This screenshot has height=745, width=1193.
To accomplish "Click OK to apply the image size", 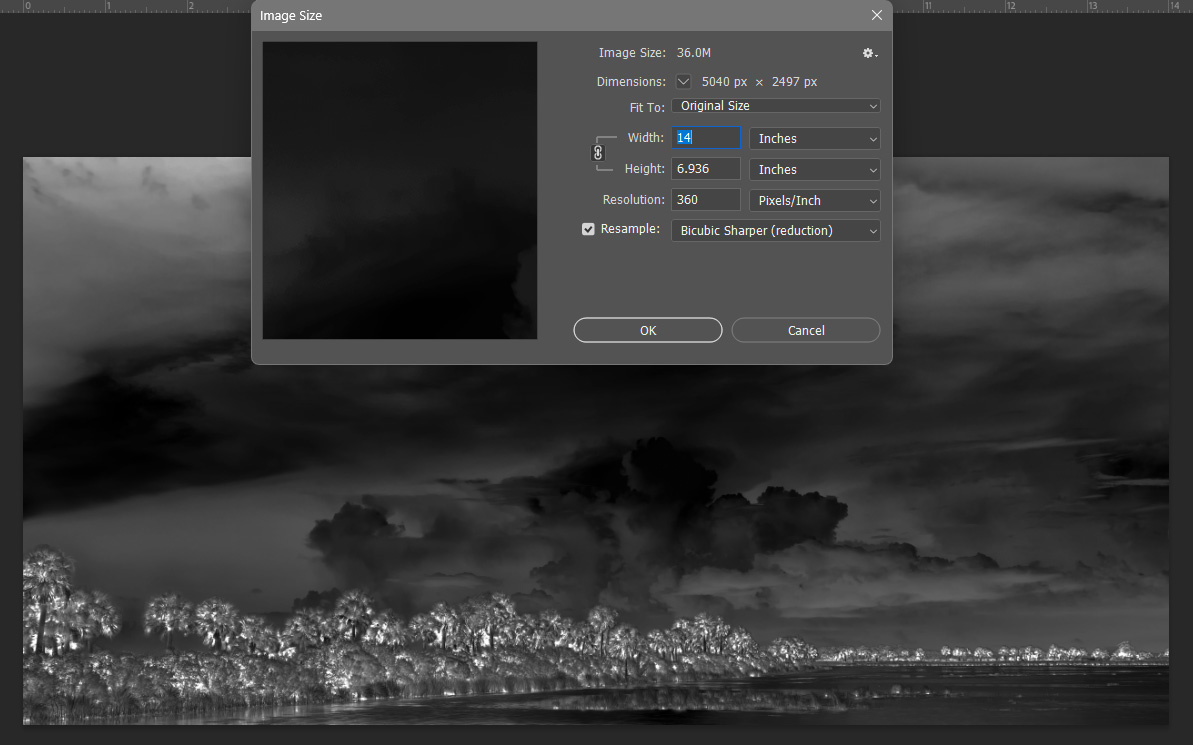I will click(x=647, y=330).
